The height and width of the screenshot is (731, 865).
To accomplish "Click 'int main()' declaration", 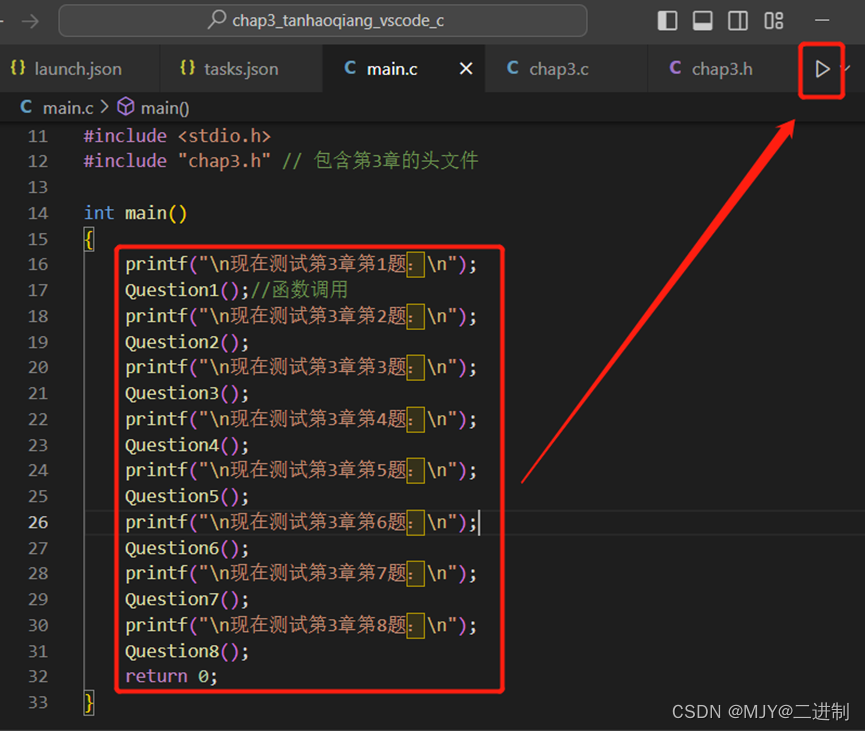I will click(x=135, y=213).
